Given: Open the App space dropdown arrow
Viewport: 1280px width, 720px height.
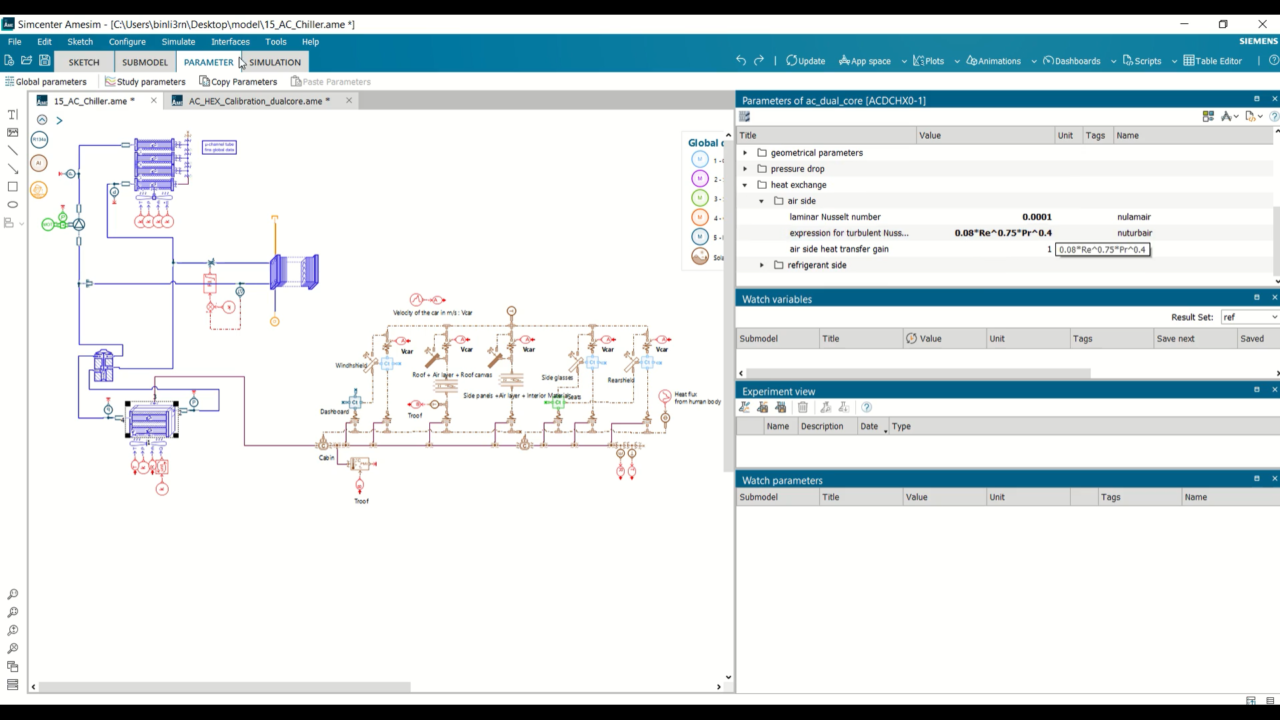Looking at the screenshot, I should [903, 61].
